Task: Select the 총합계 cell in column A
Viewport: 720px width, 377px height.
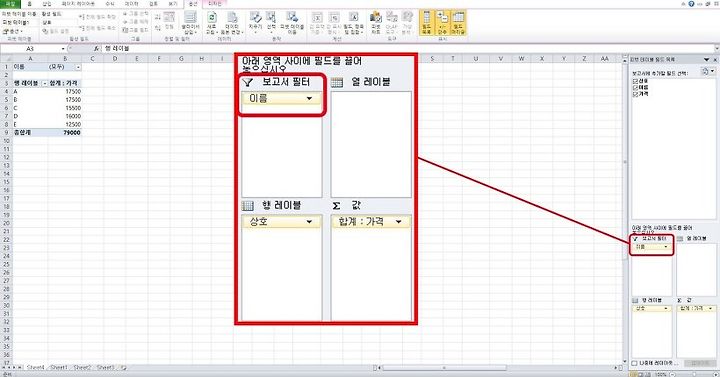Action: coord(30,133)
